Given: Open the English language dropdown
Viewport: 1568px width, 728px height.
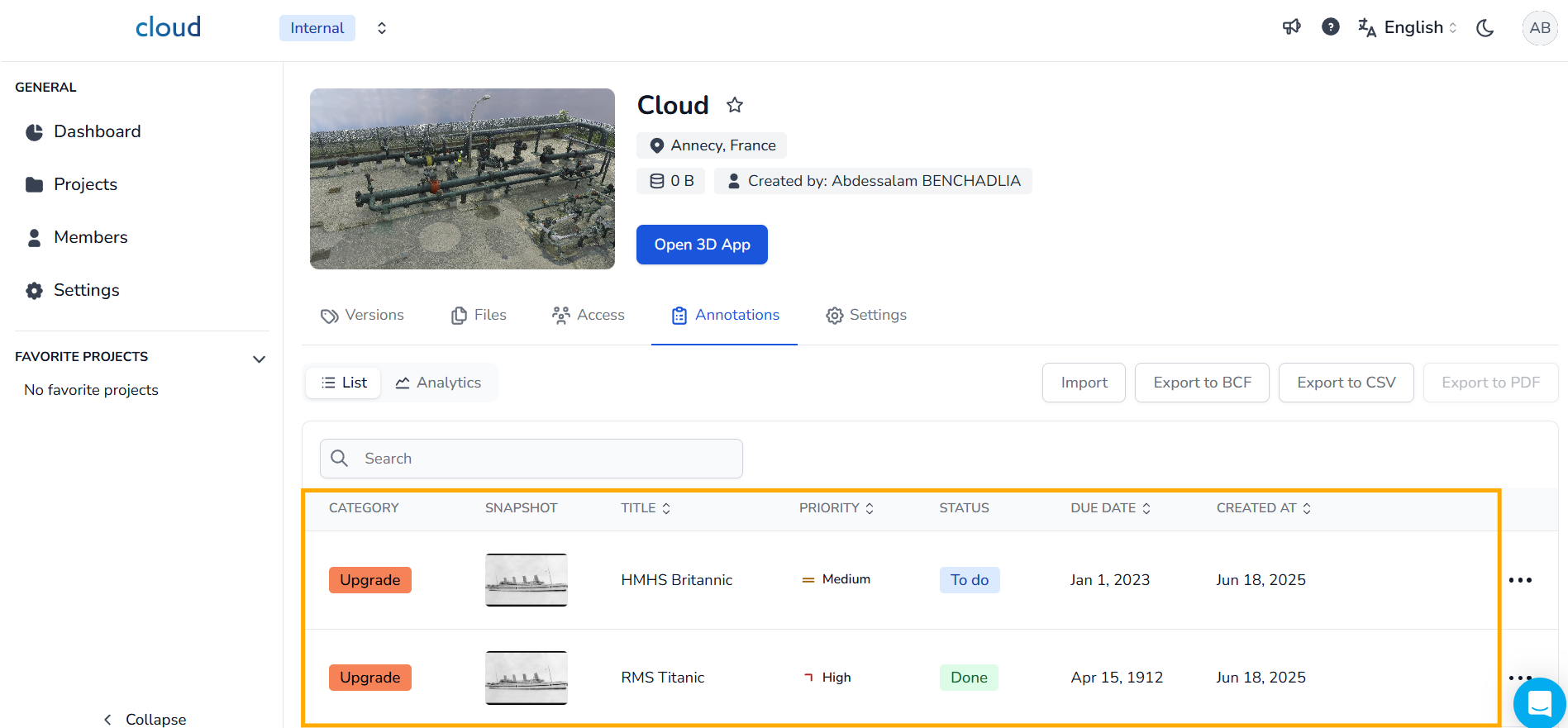Looking at the screenshot, I should [x=1408, y=28].
